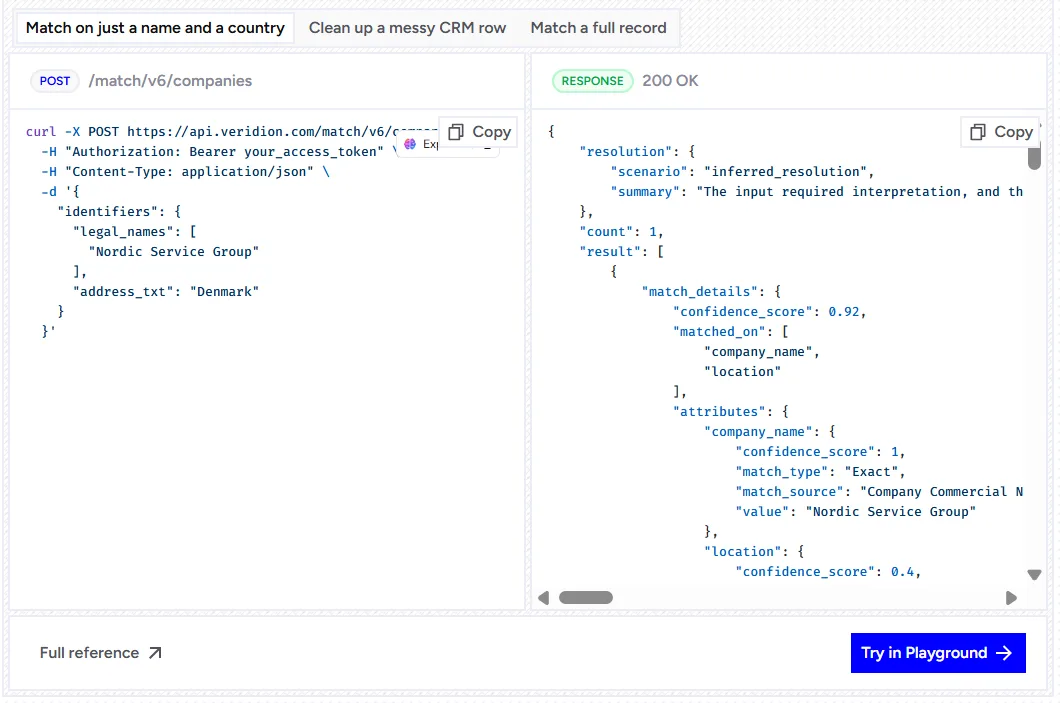The width and height of the screenshot is (1060, 703).
Task: Click the confidence_score 0.4 line
Action: click(828, 572)
